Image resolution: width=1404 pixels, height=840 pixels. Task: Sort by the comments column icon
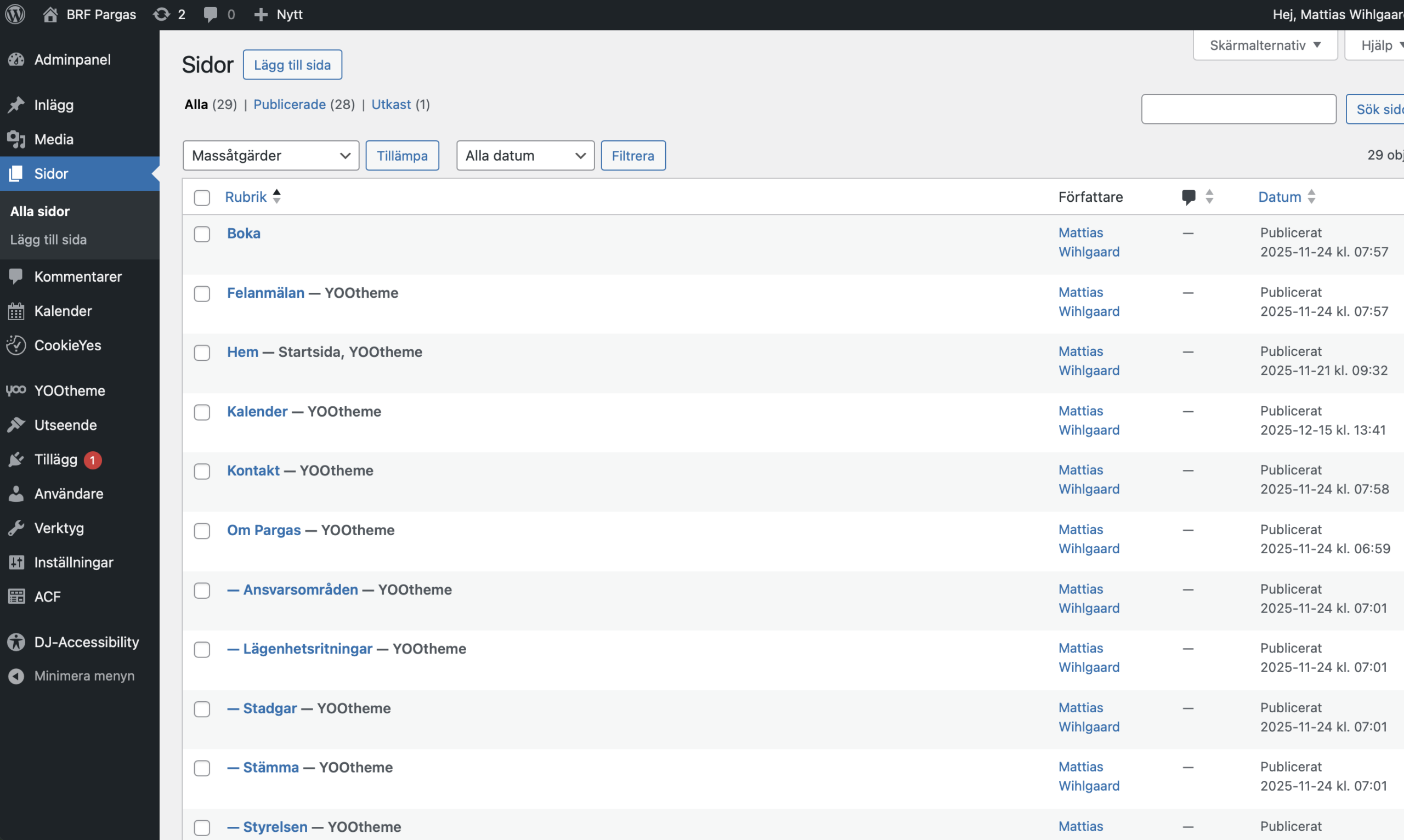point(1189,197)
